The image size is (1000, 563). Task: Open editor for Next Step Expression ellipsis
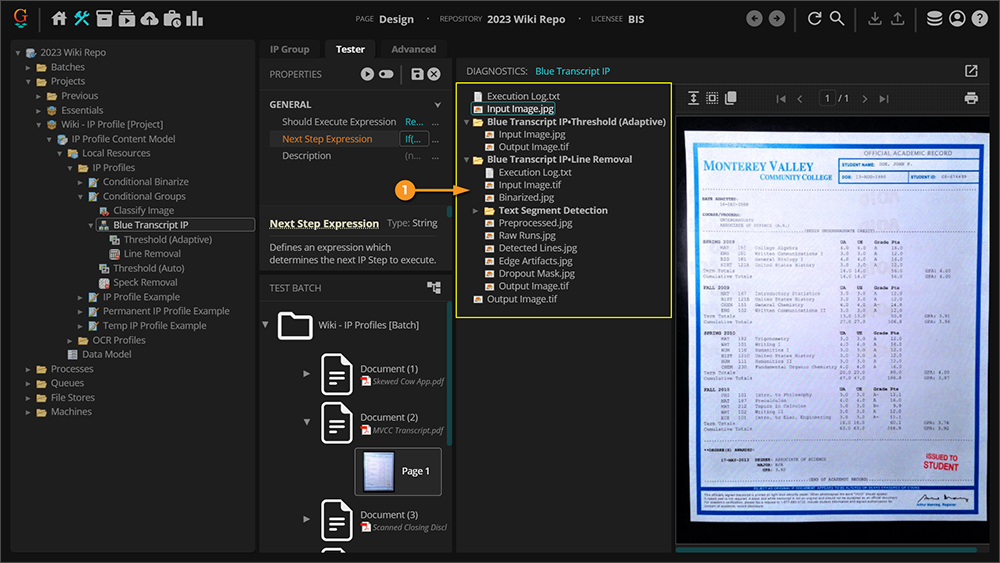(436, 139)
